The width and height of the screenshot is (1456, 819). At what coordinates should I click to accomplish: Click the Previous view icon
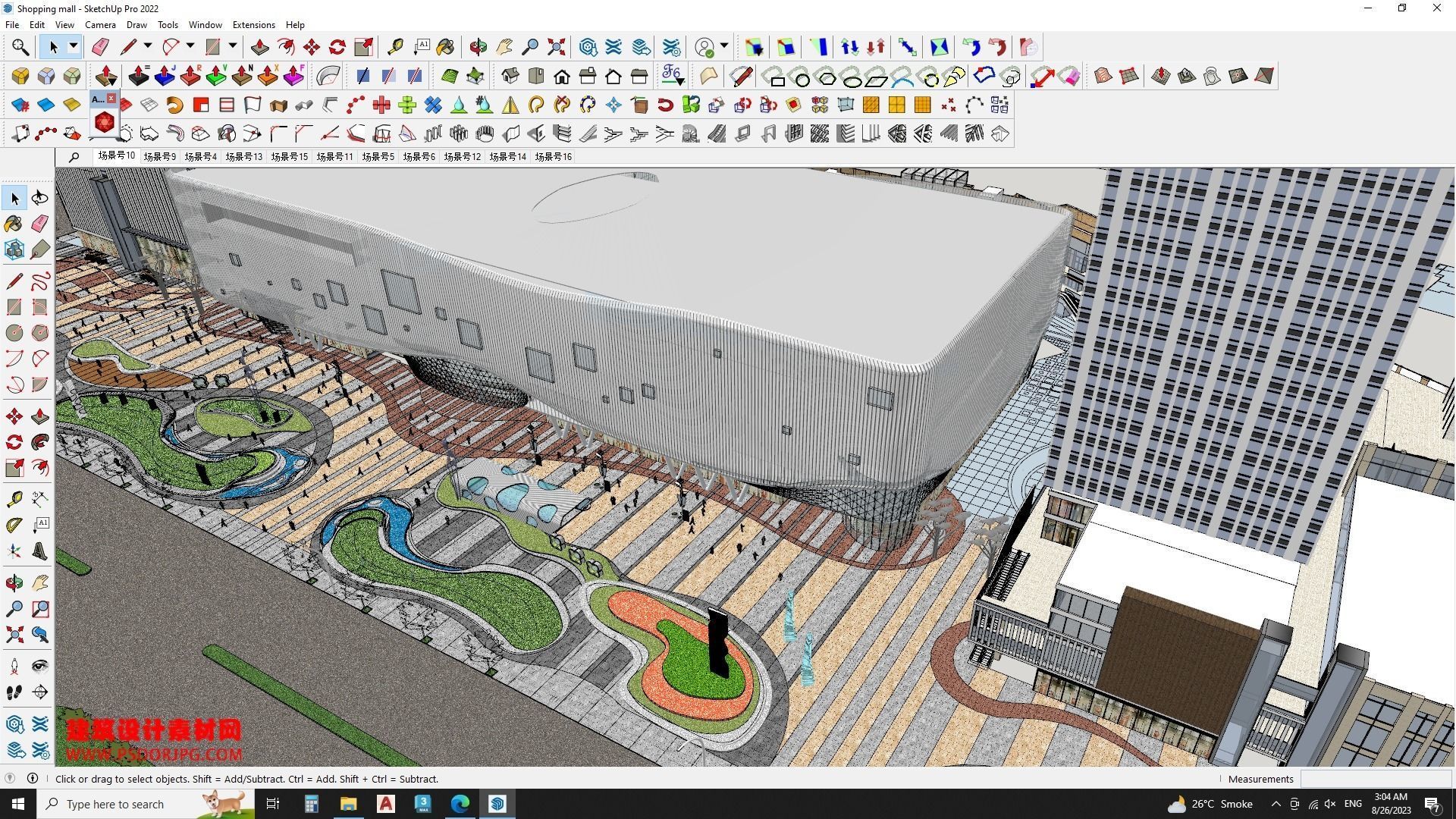click(40, 634)
